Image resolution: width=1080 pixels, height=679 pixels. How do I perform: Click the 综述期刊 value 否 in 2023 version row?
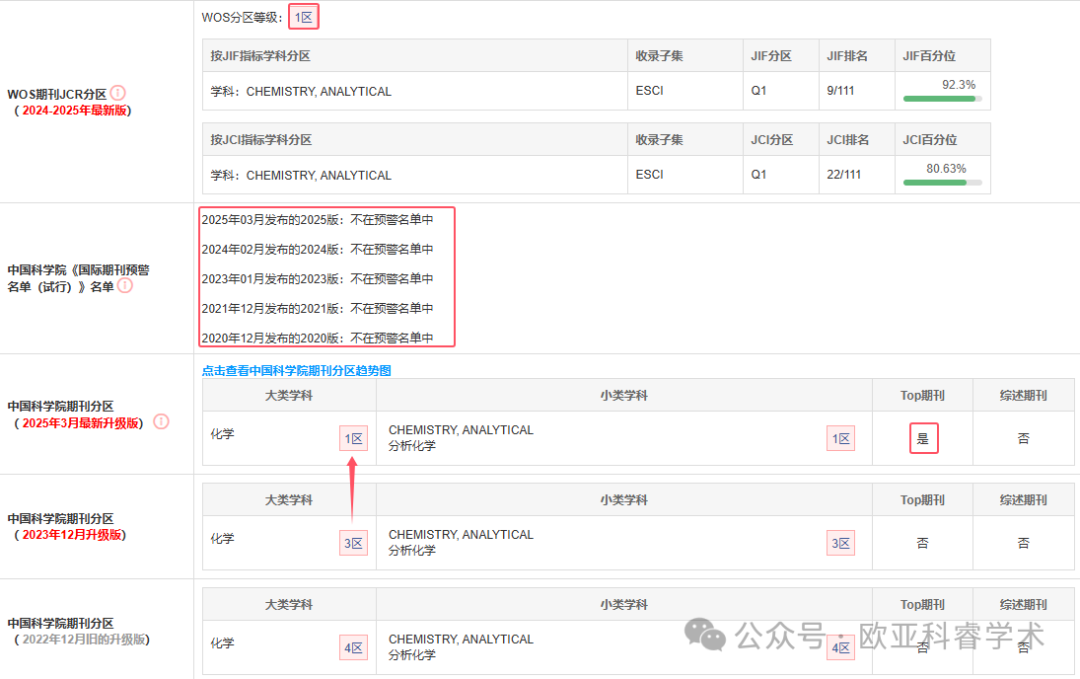(1024, 543)
